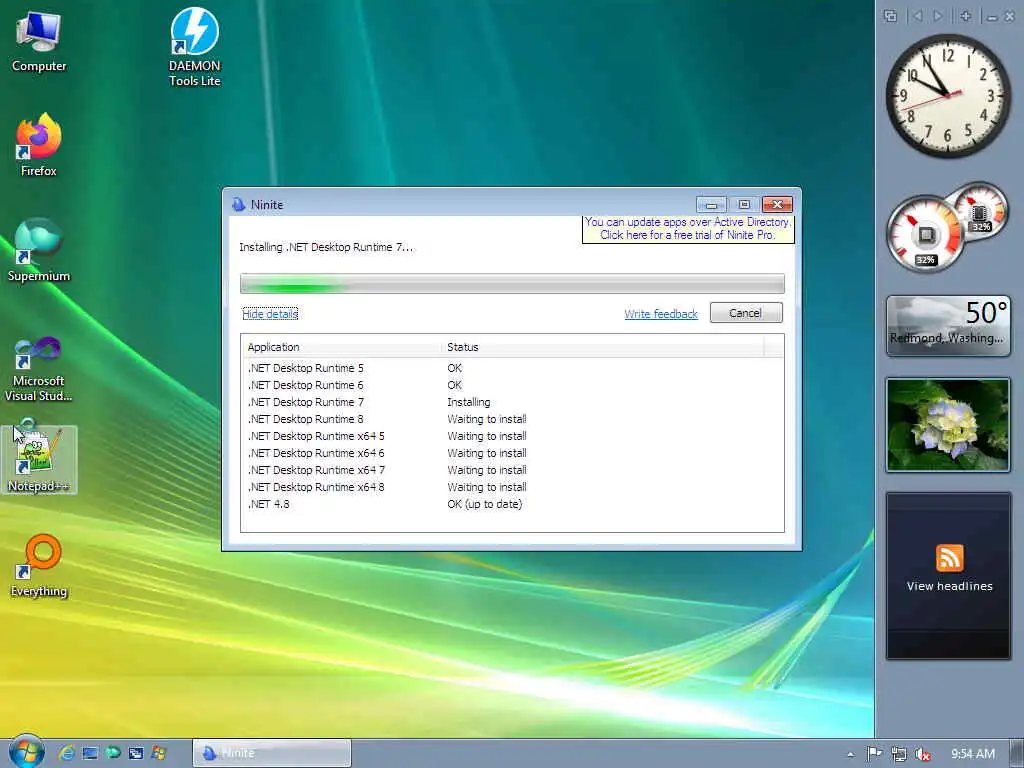The image size is (1024, 768).
Task: Click the installation progress bar
Action: (x=512, y=283)
